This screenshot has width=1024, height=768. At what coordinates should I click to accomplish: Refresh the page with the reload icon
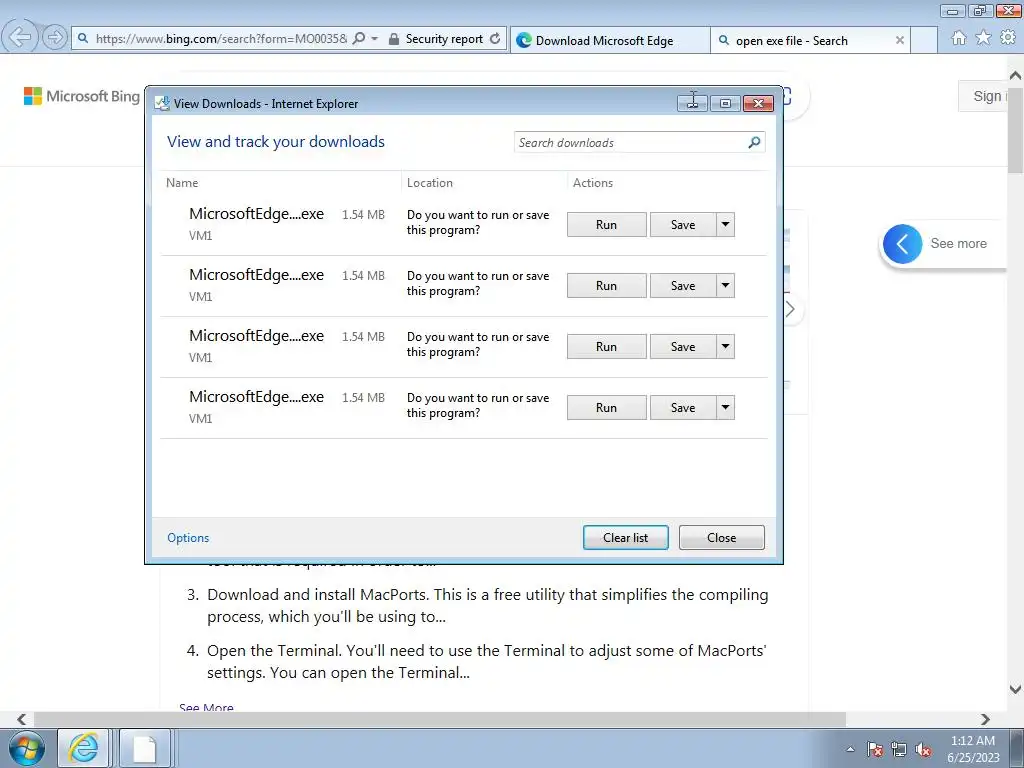pyautogui.click(x=495, y=39)
